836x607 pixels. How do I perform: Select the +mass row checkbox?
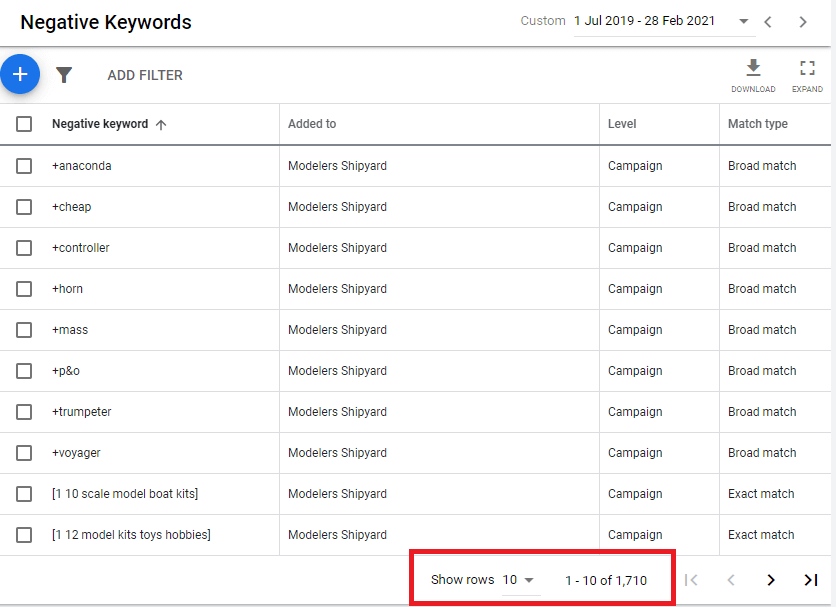click(x=24, y=330)
